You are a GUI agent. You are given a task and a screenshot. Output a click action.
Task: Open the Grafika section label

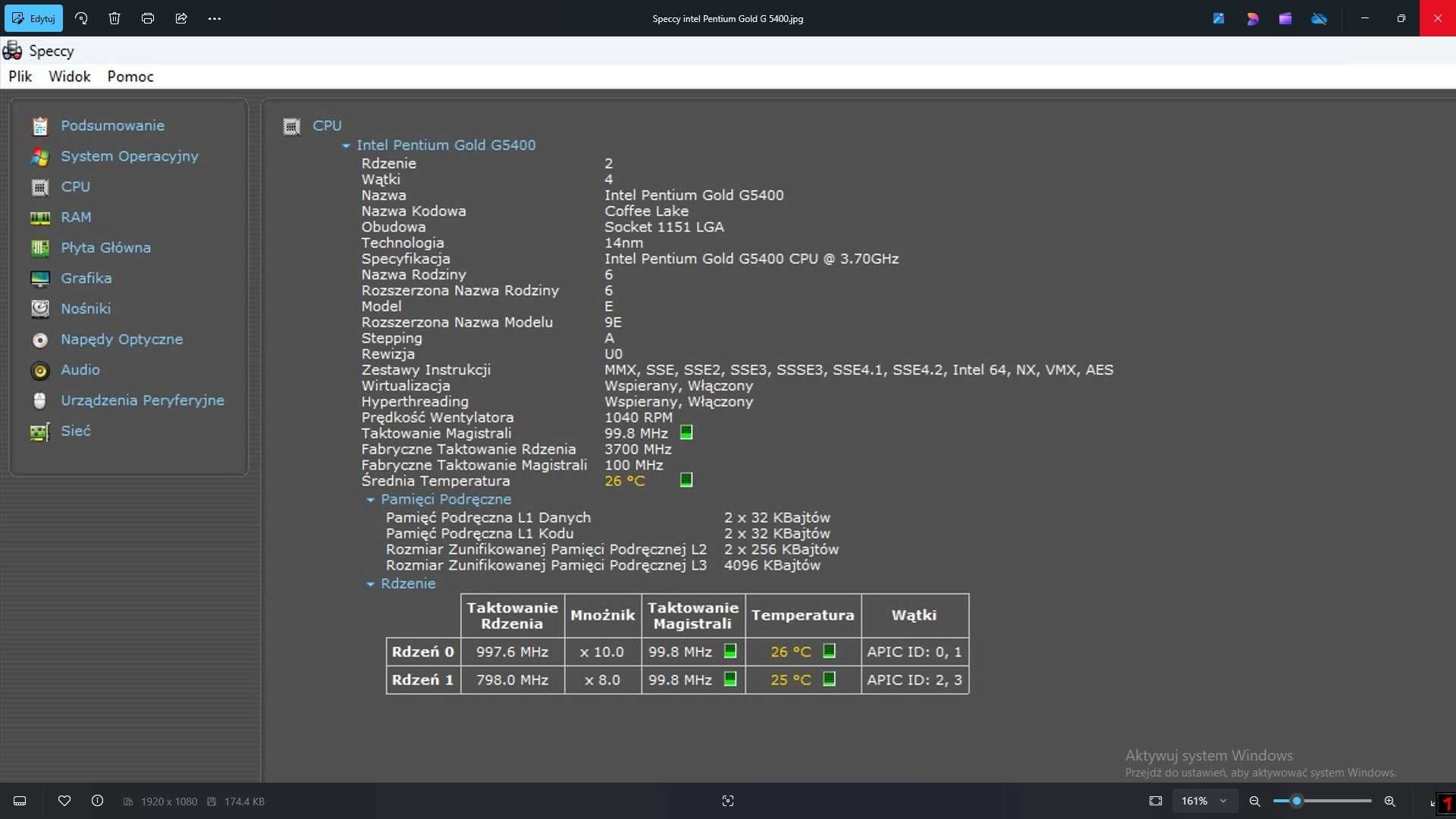tap(86, 278)
